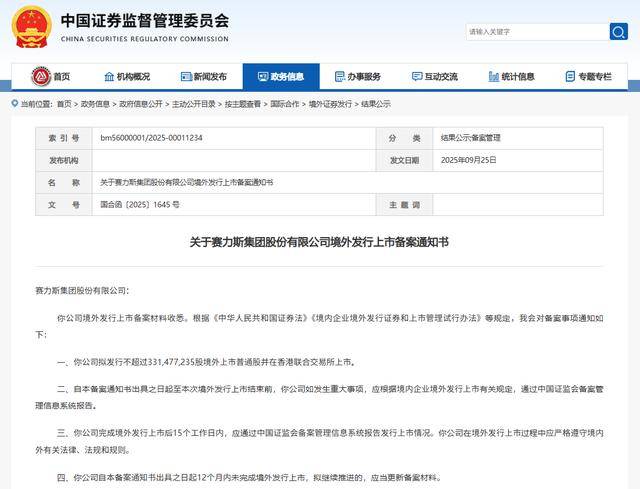Click the 首页 home icon in navbar
640x489 pixels.
click(x=41, y=77)
